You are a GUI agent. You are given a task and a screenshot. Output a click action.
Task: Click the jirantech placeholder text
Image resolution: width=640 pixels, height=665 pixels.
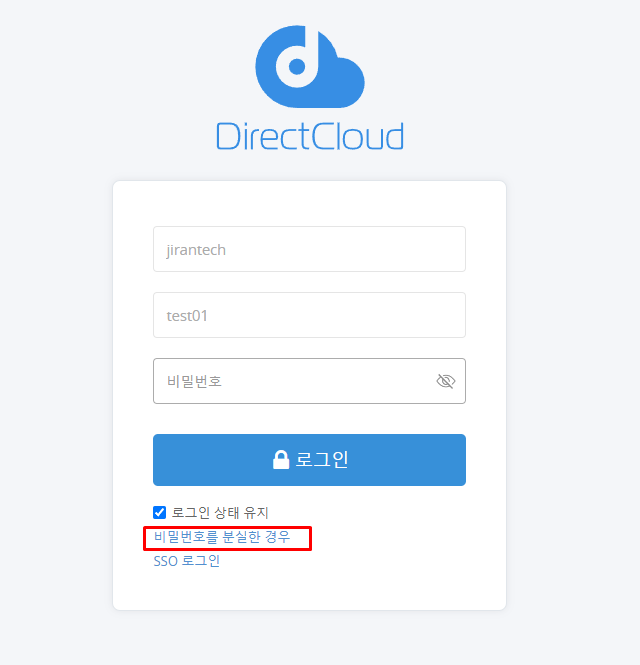(196, 250)
